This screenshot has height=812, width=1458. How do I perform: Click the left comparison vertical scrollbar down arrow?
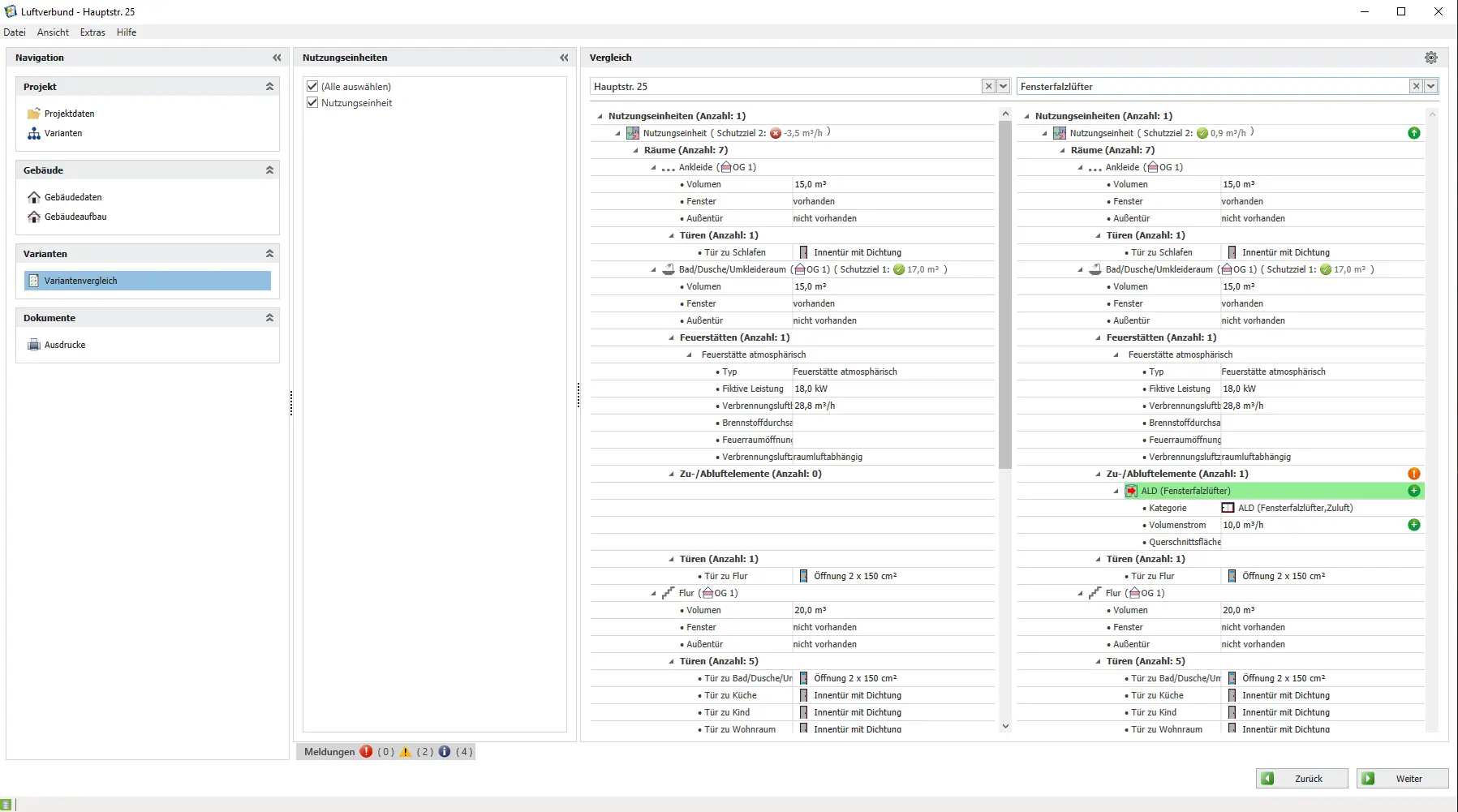click(x=1005, y=726)
